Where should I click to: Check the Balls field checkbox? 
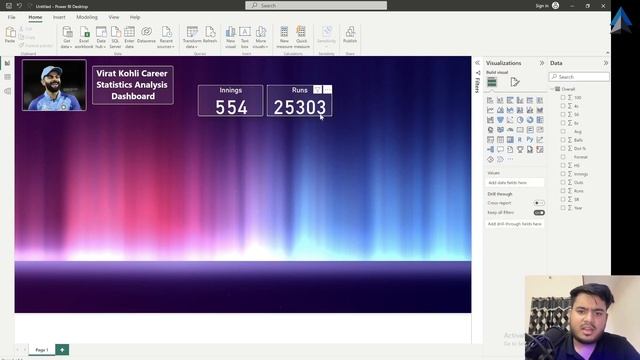pos(563,140)
